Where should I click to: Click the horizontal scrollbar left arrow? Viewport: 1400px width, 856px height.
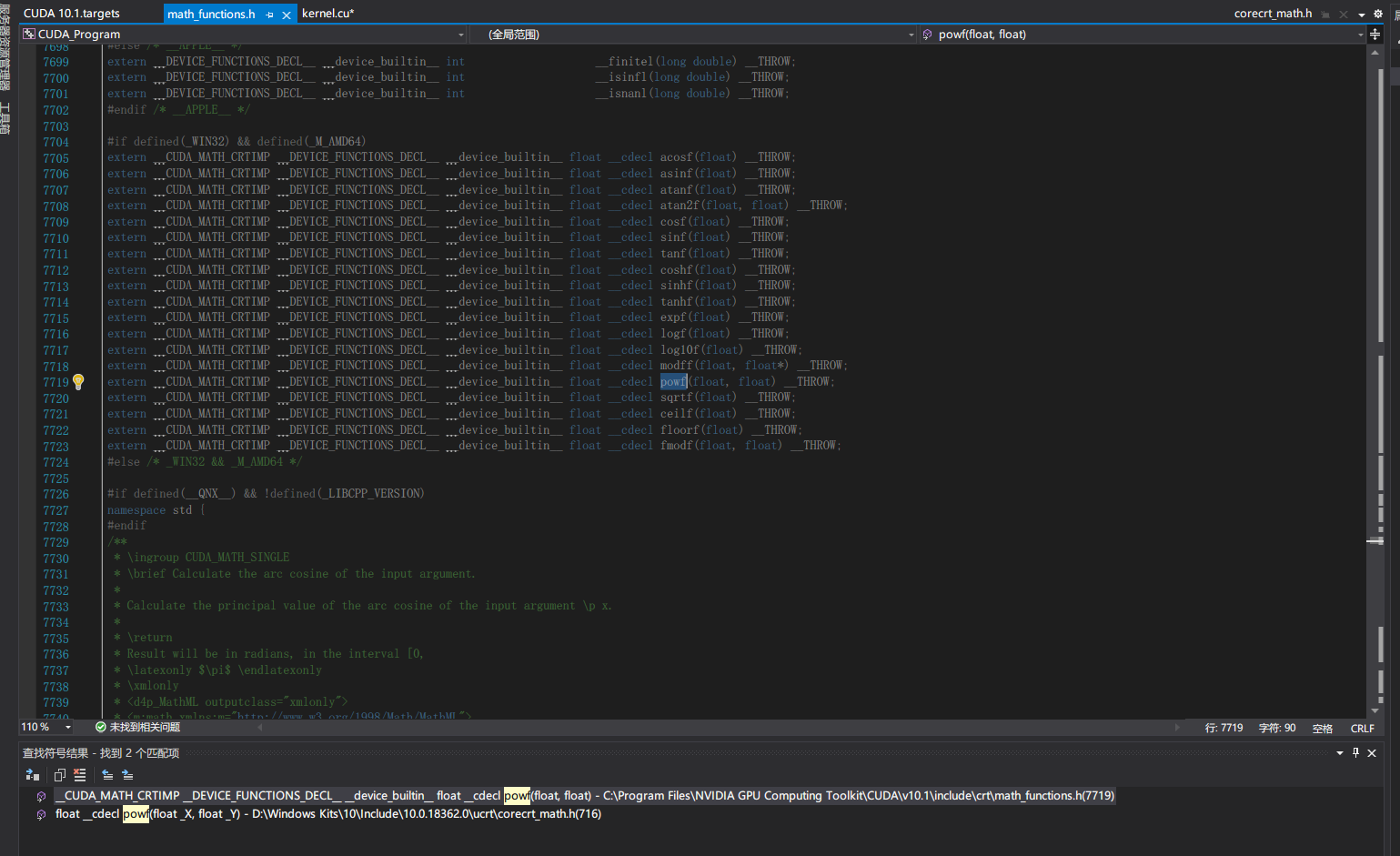[x=260, y=728]
